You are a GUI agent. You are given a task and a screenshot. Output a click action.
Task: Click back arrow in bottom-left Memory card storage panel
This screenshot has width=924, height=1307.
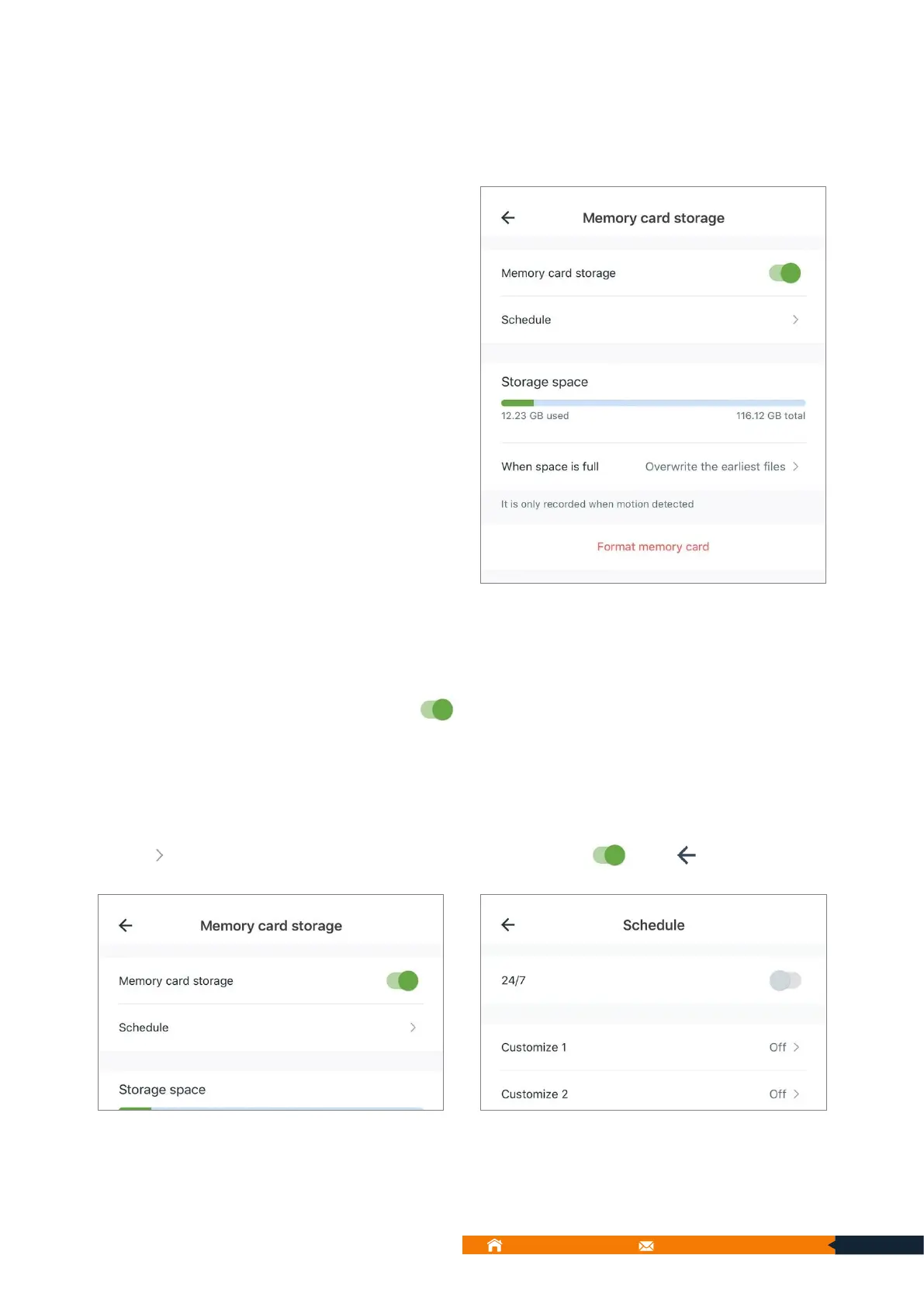pyautogui.click(x=126, y=925)
